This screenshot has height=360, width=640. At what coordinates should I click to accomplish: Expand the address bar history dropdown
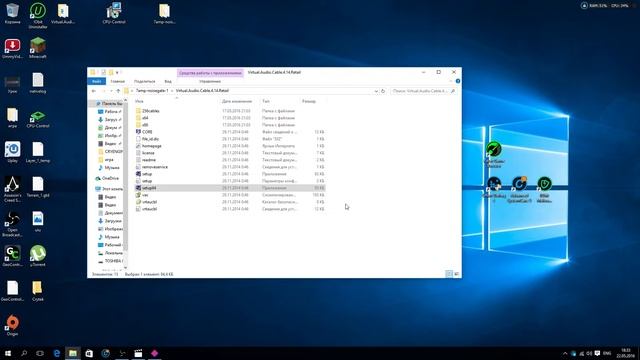tap(376, 91)
